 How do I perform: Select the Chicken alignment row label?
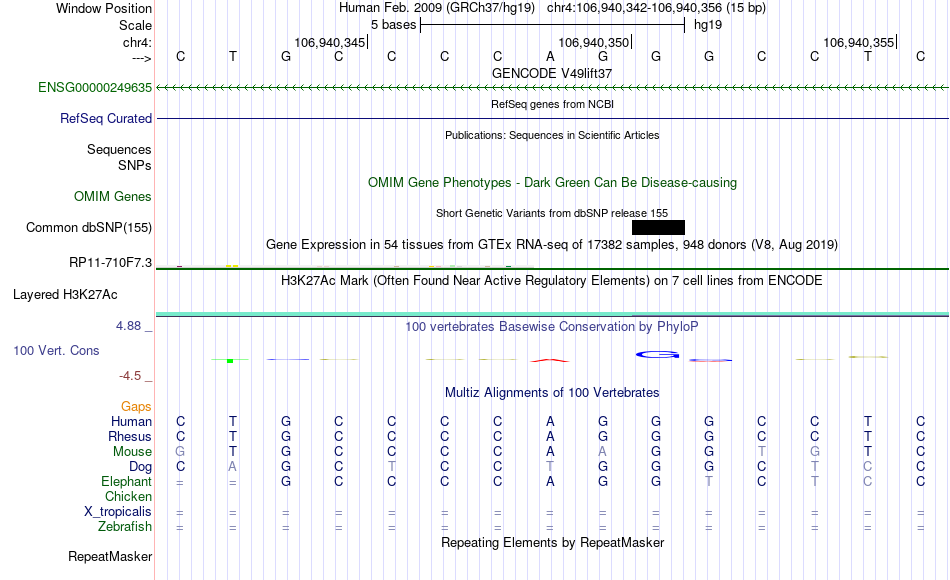[128, 496]
